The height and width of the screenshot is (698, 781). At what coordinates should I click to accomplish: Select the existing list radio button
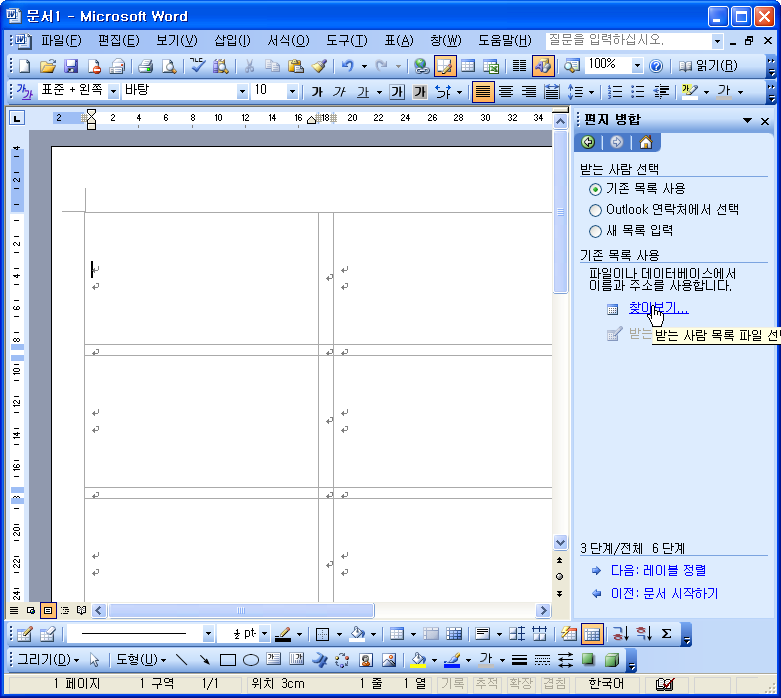click(595, 189)
